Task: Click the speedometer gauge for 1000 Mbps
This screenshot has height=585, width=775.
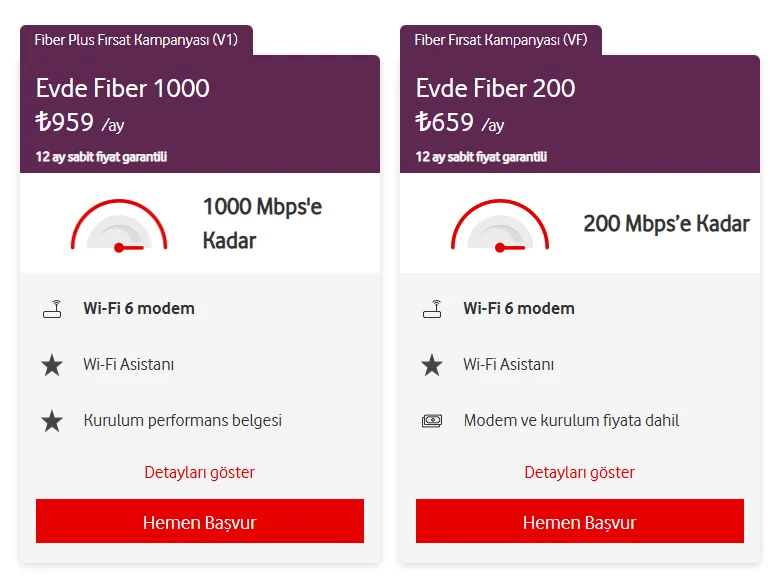Action: tap(119, 225)
